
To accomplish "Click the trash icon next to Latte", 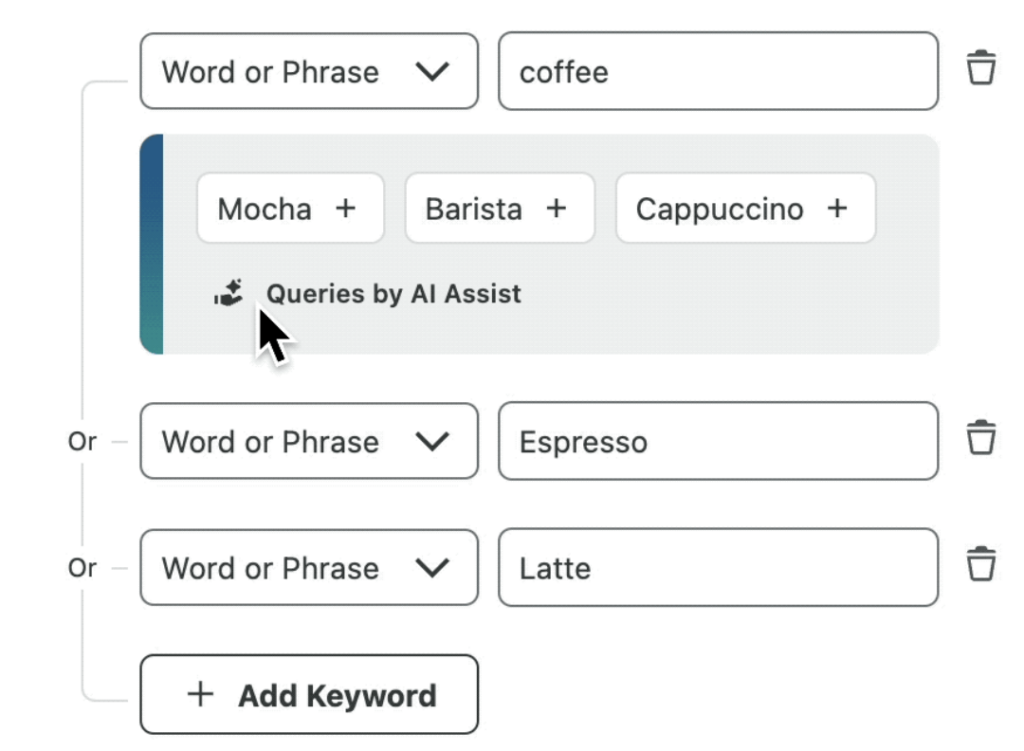I will [x=981, y=563].
